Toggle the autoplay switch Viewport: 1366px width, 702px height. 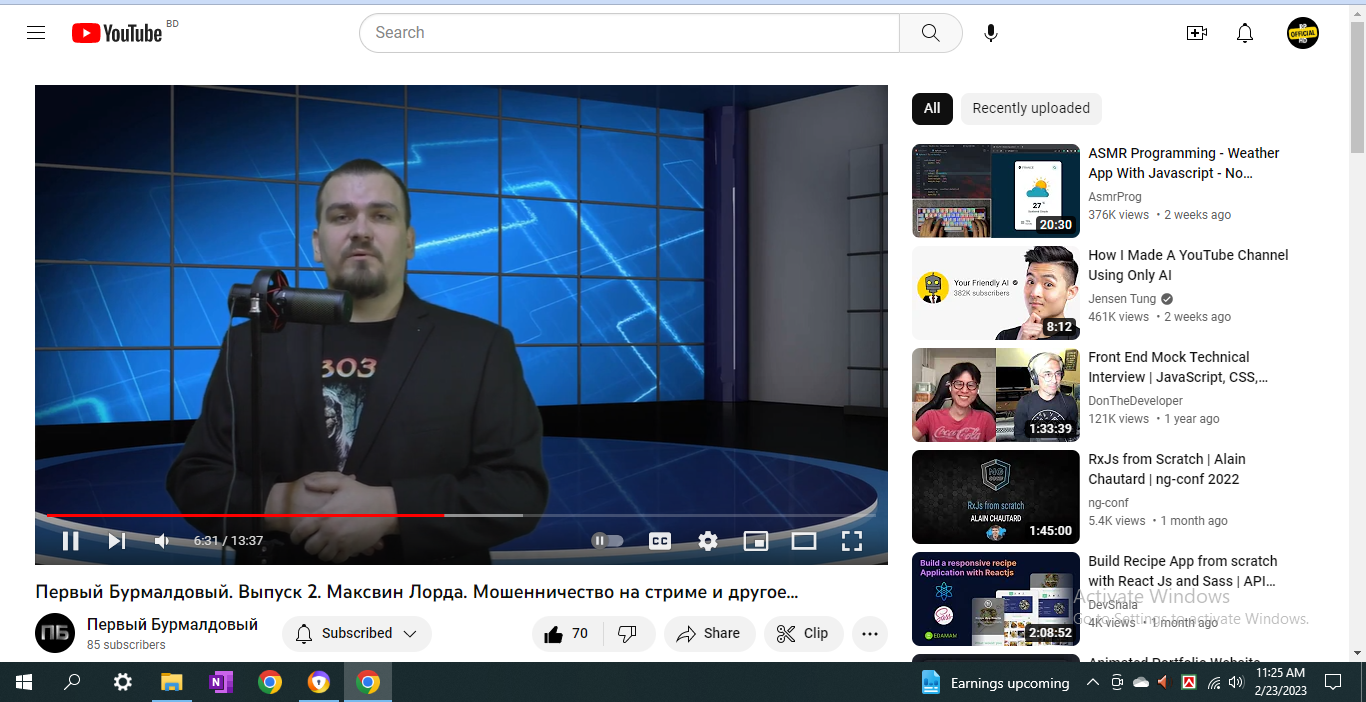pos(607,541)
